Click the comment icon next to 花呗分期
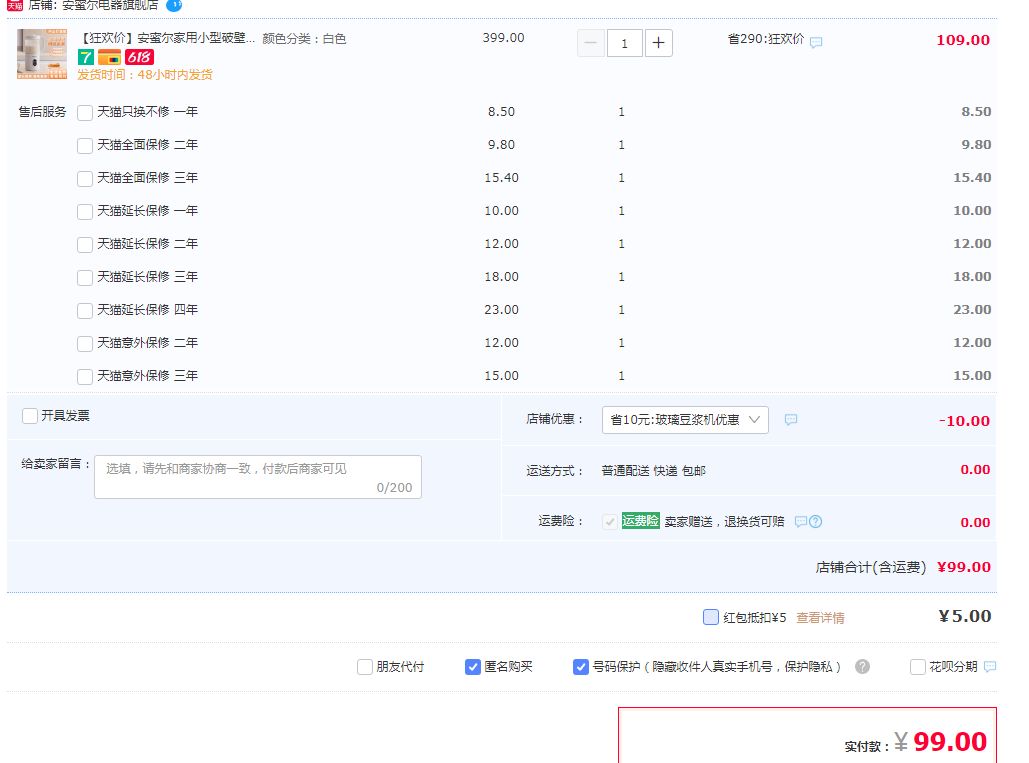This screenshot has width=1029, height=763. point(990,667)
